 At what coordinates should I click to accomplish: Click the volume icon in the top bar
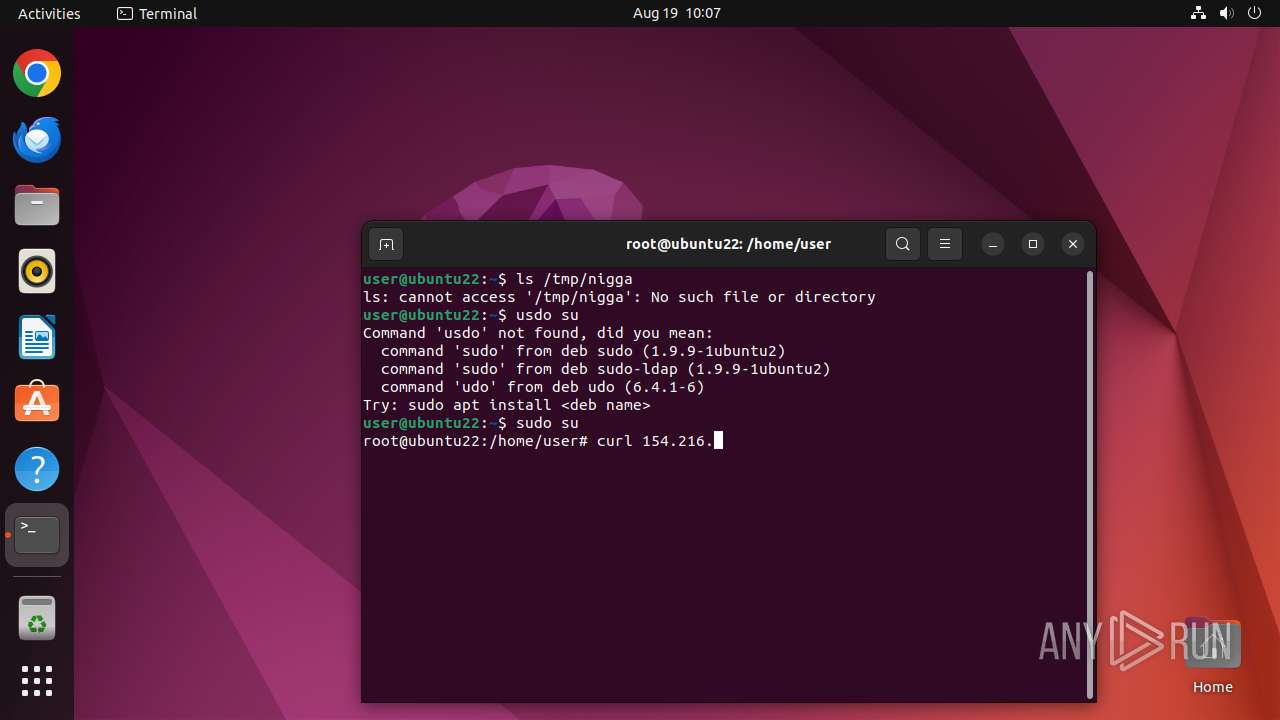coord(1227,13)
